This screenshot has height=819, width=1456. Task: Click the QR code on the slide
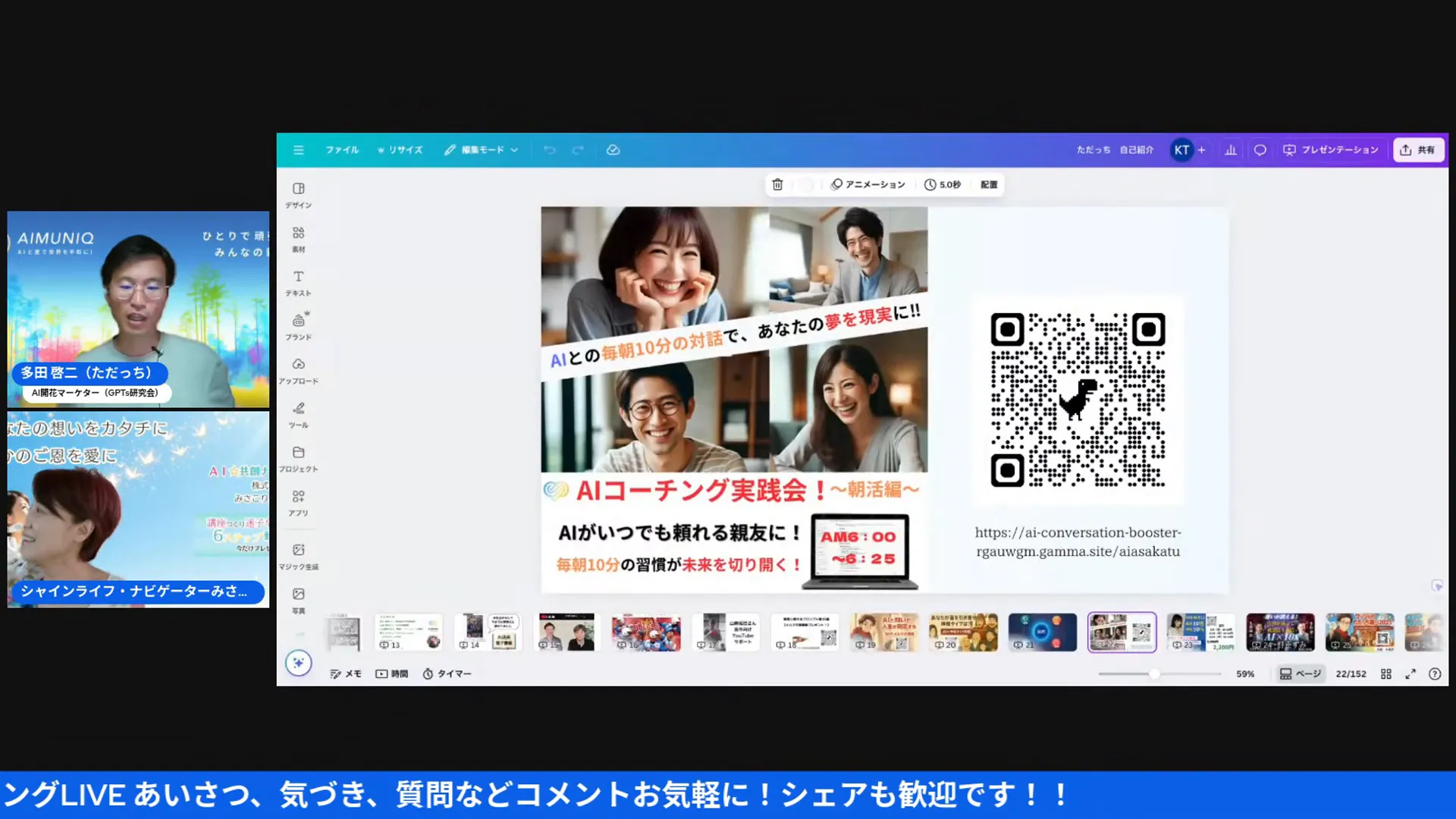coord(1078,400)
